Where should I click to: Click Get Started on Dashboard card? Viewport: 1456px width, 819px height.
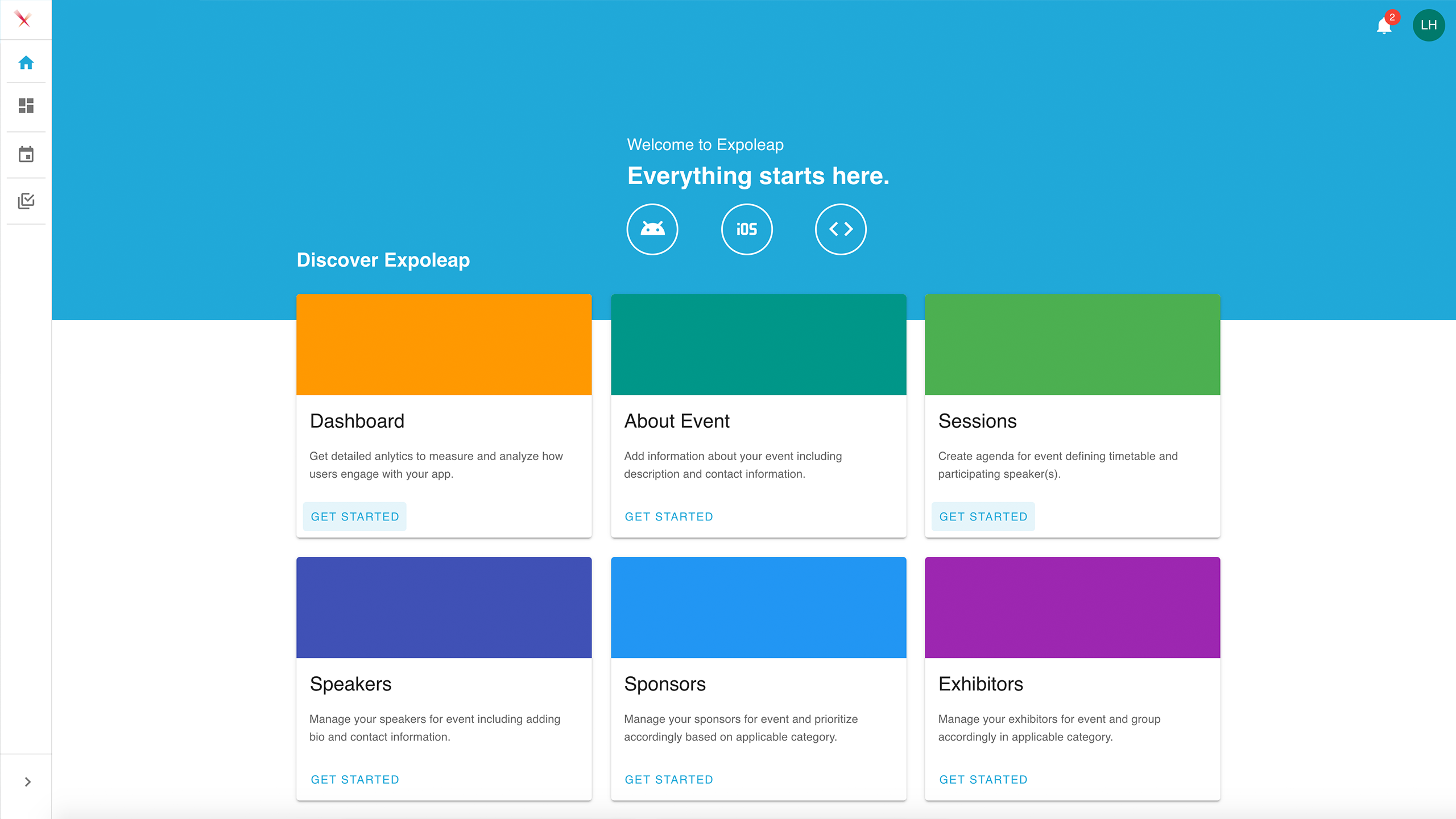click(x=355, y=516)
